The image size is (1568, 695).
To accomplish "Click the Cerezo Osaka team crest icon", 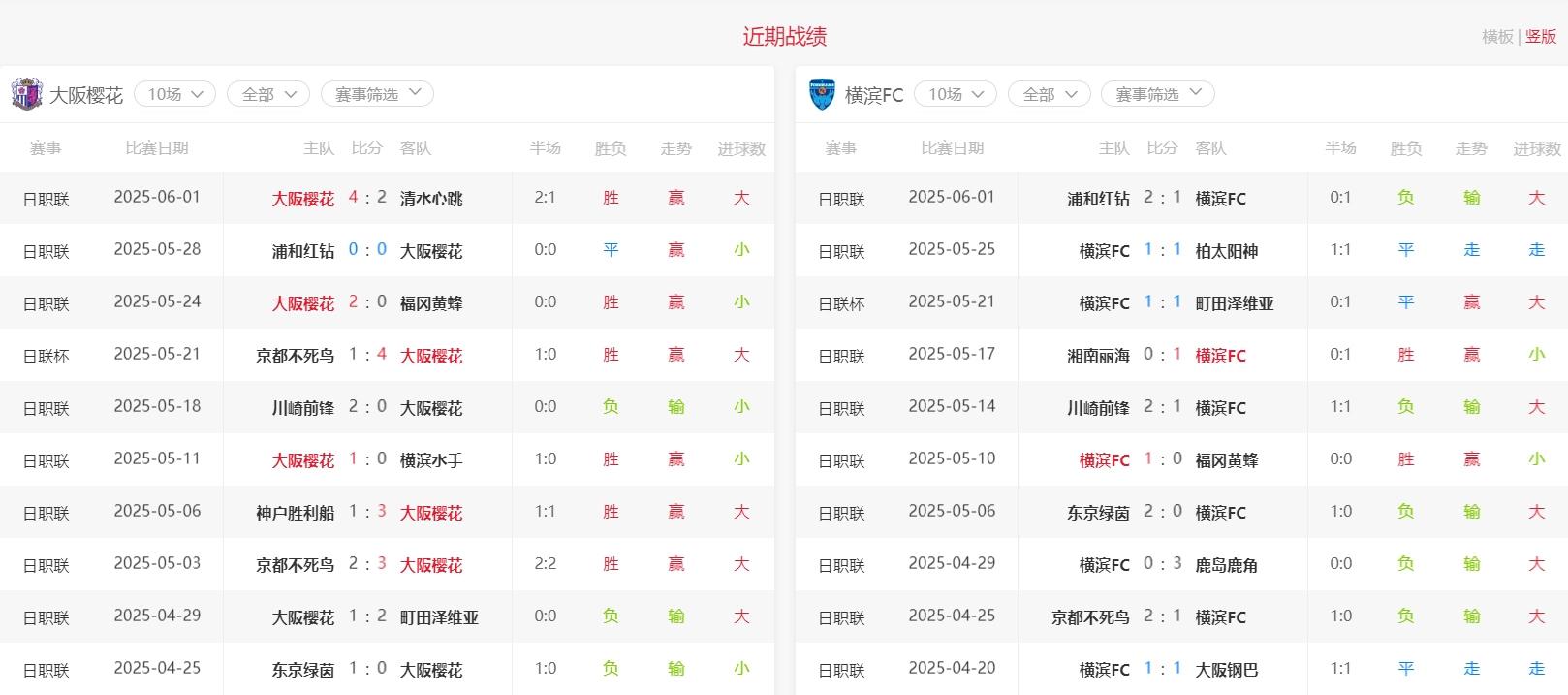I will tap(26, 94).
